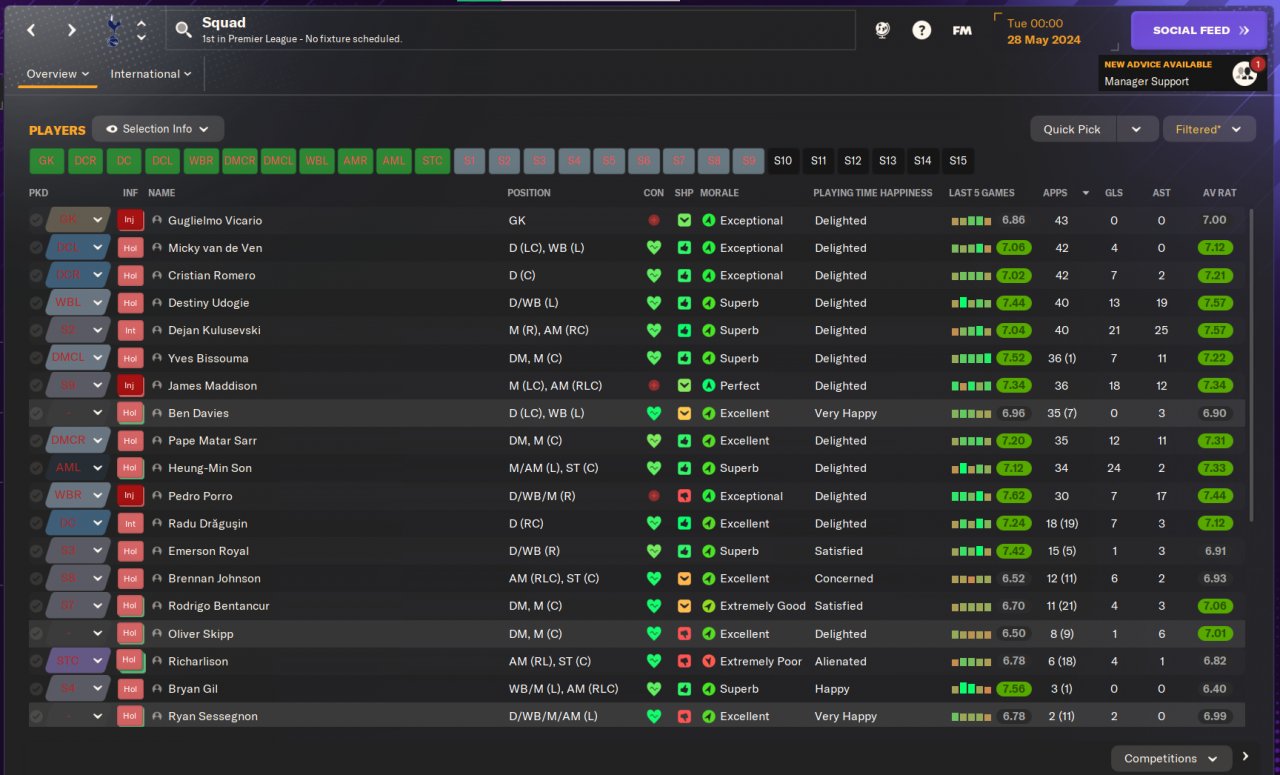Click the injury badge for Guglielmo Vicario
This screenshot has height=775, width=1280.
(x=130, y=220)
